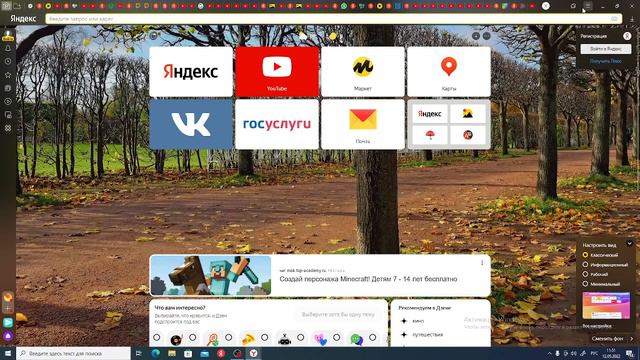Toggle the vinyl record music interest circle

193,338
